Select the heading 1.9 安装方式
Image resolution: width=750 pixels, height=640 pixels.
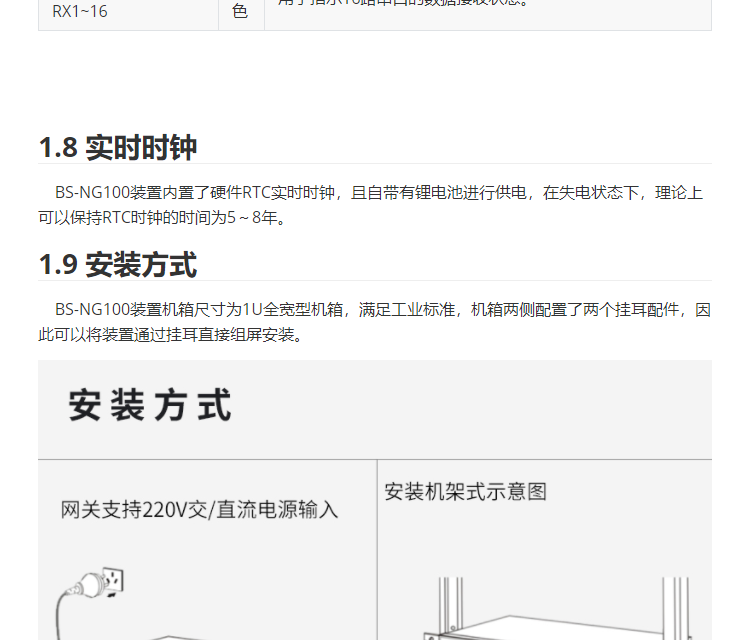[x=118, y=264]
